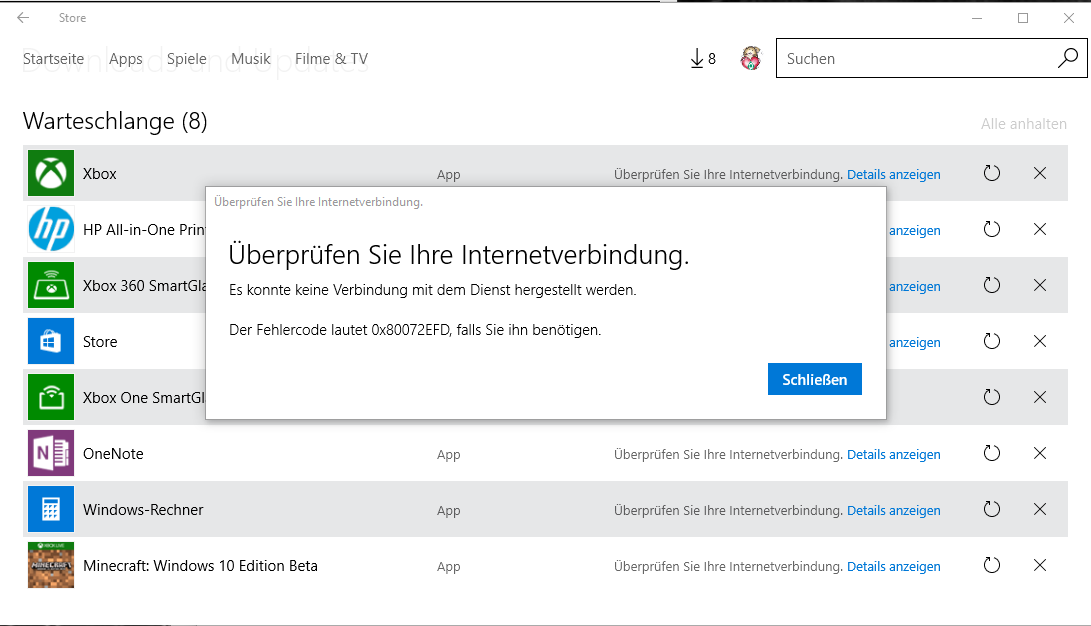Cancel the Xbox download
Screen dimensions: 1091x626
click(x=1040, y=173)
